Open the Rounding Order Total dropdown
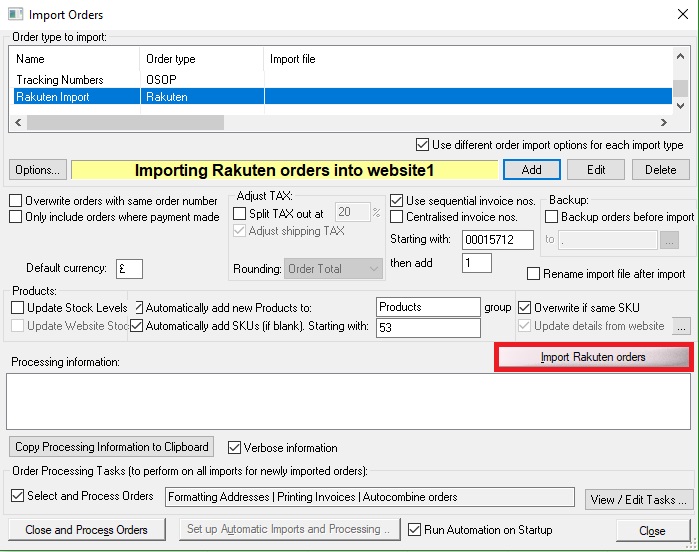This screenshot has height=552, width=699. (x=333, y=269)
